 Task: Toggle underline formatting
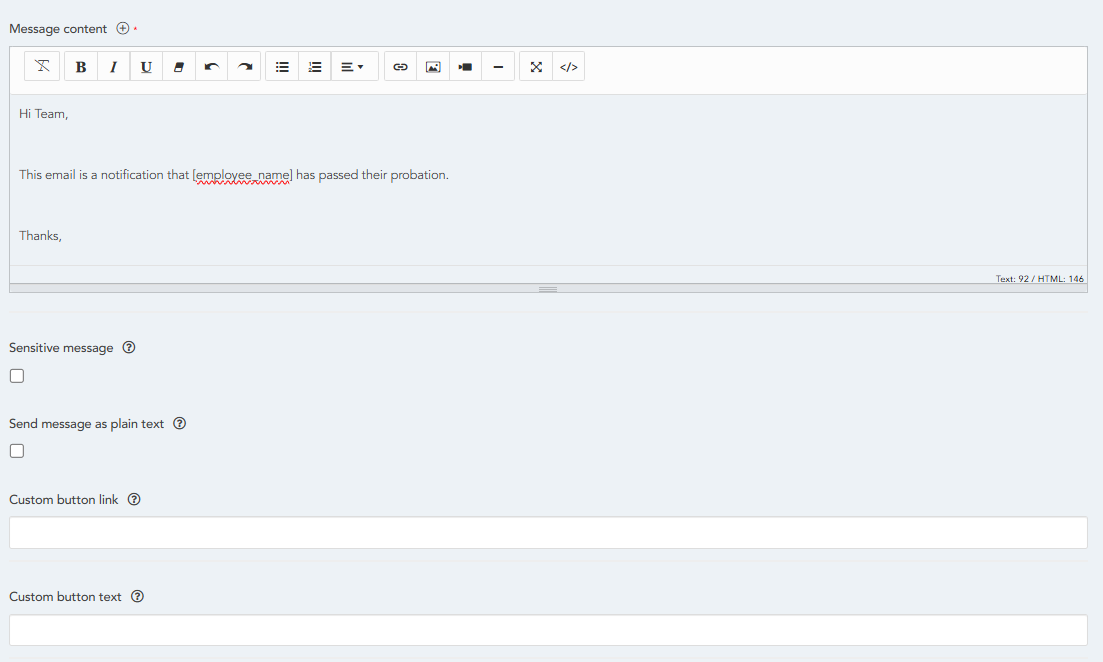pos(146,67)
